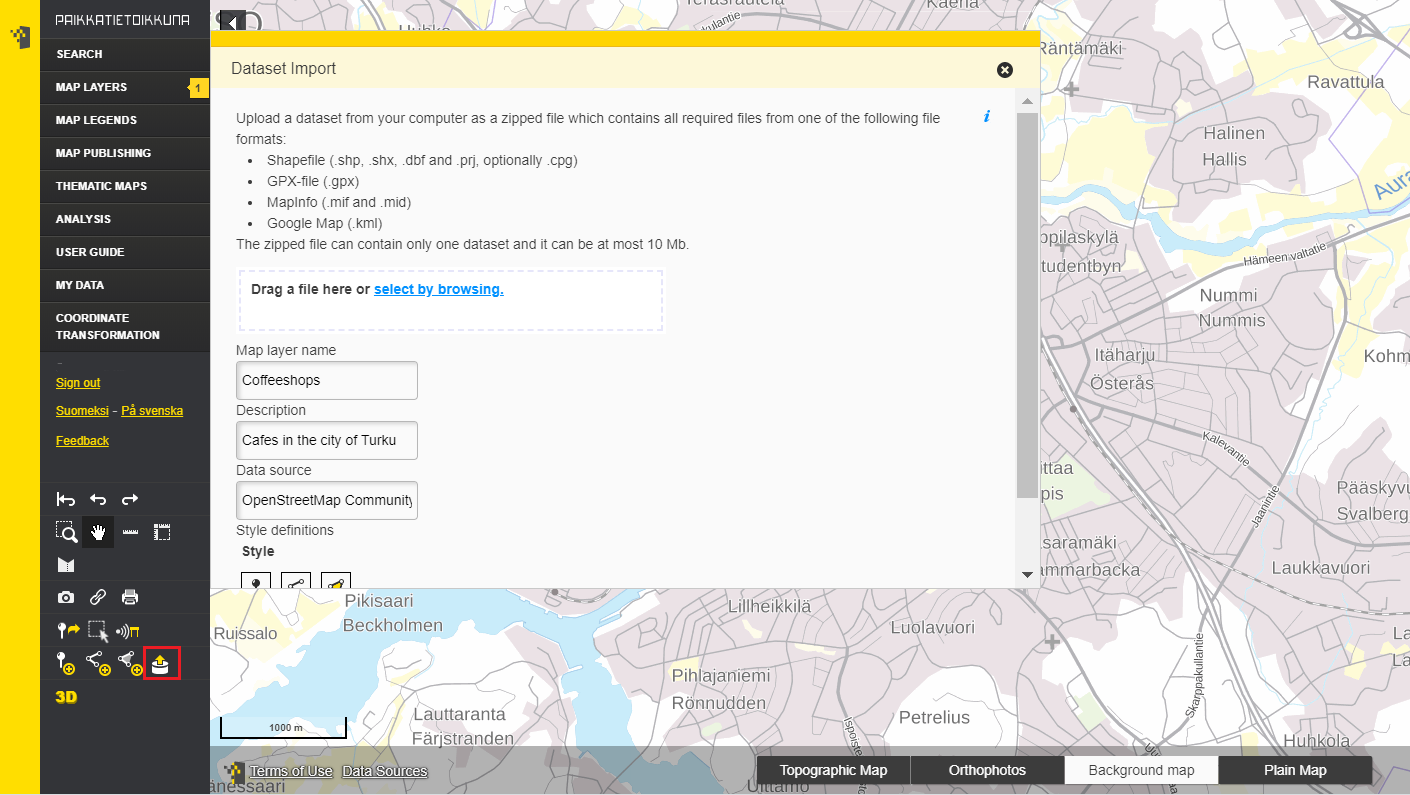Screen dimensions: 1410x795
Task: Open the Terms of Use link
Action: click(291, 771)
